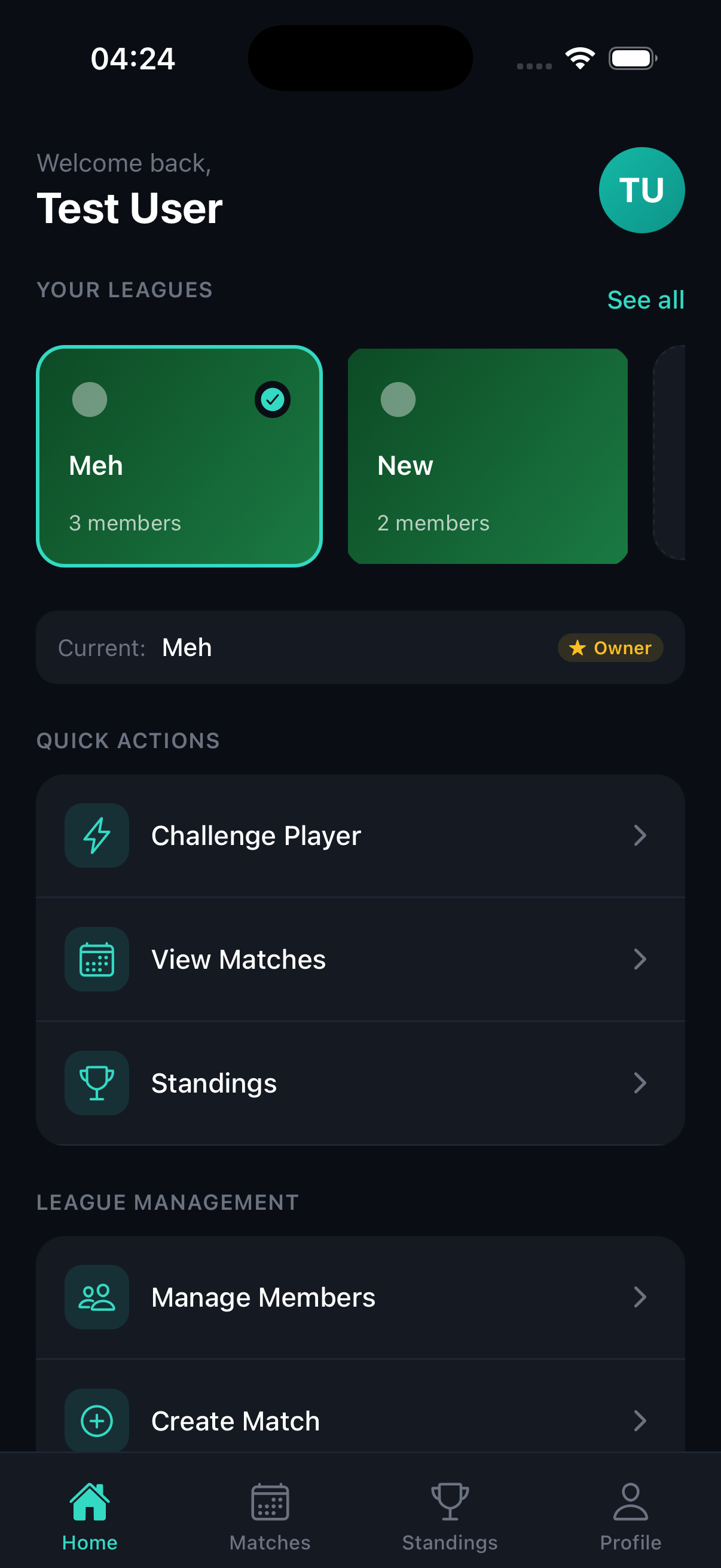Tap the calendar icon beside View Matches

click(x=97, y=959)
